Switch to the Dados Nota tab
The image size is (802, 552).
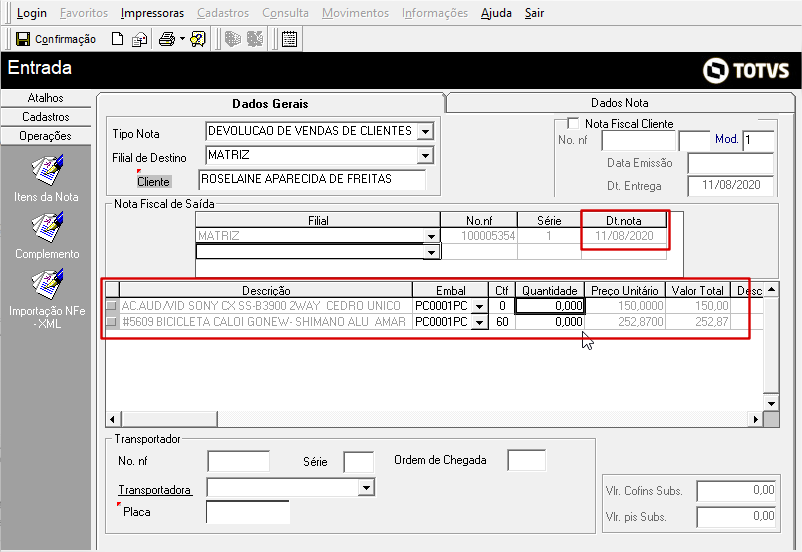(619, 103)
